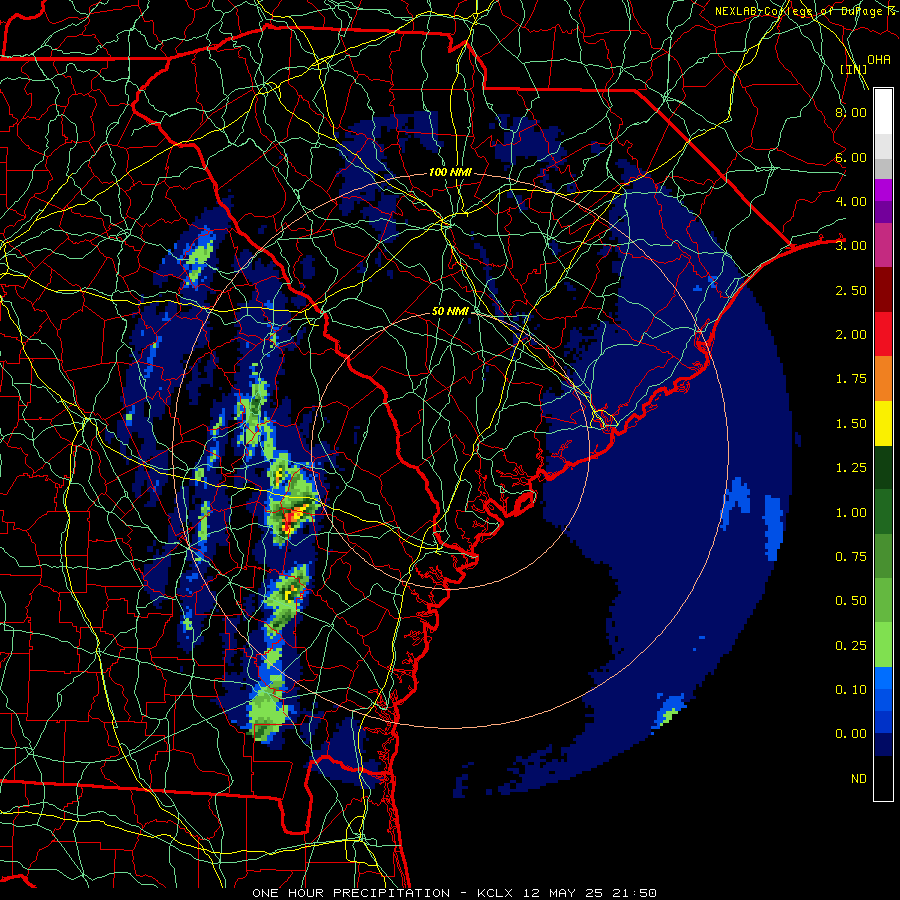The image size is (900, 900).
Task: Click the dark red legend swatch
Action: point(883,290)
